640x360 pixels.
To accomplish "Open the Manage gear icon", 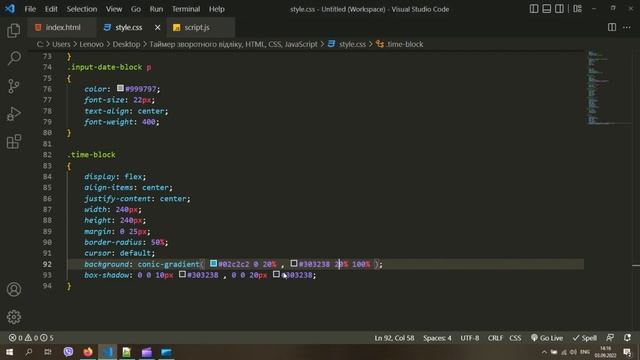I will point(14,317).
